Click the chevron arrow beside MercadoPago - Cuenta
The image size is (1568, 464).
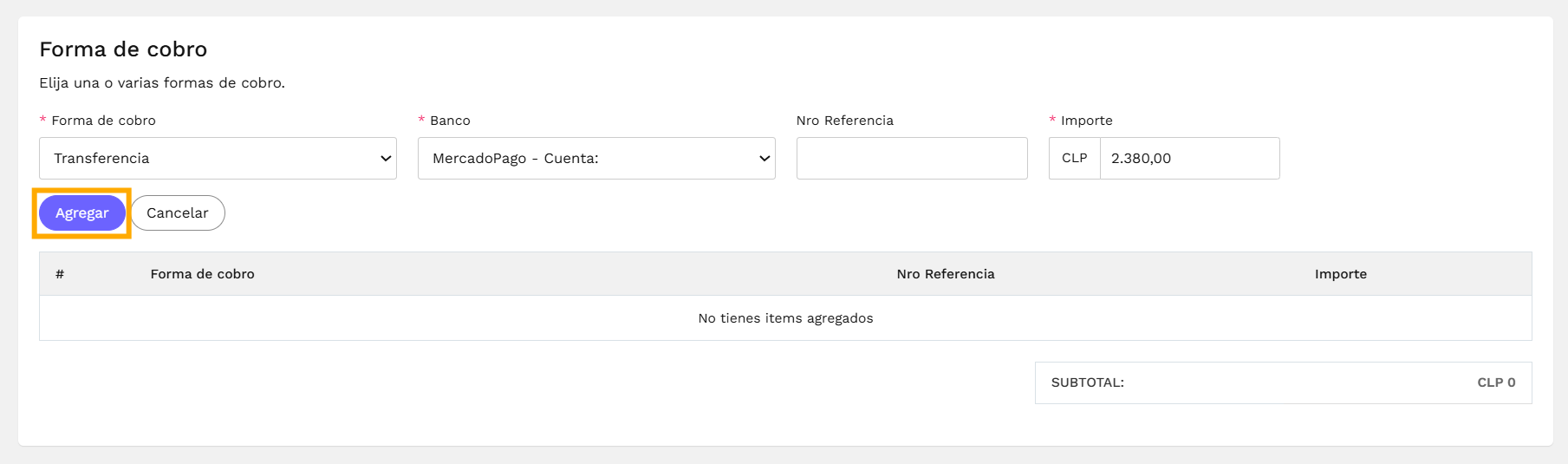764,159
